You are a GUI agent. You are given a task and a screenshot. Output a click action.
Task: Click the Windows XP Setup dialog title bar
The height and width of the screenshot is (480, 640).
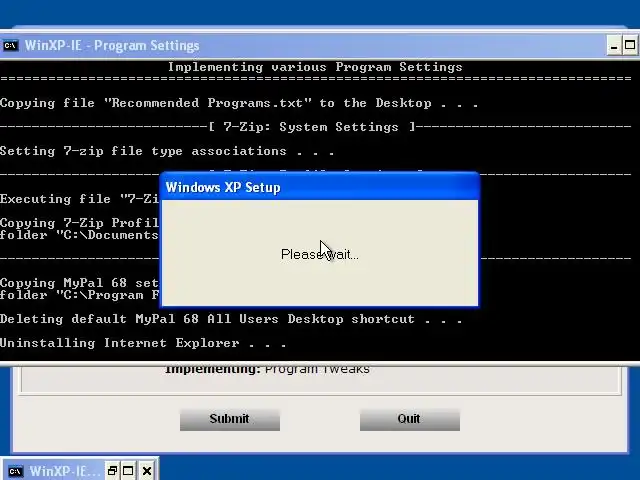[320, 187]
